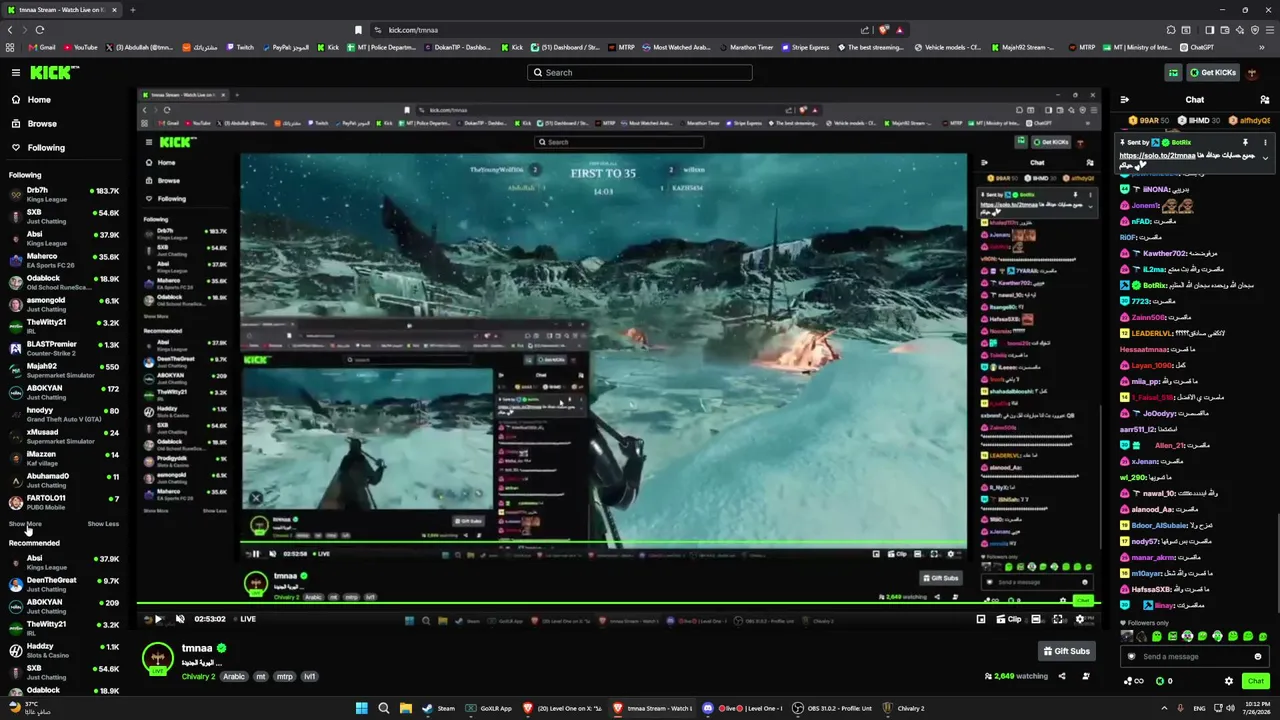Open recommended channel DeenTheGreat
Image resolution: width=1280 pixels, height=720 pixels.
point(64,584)
